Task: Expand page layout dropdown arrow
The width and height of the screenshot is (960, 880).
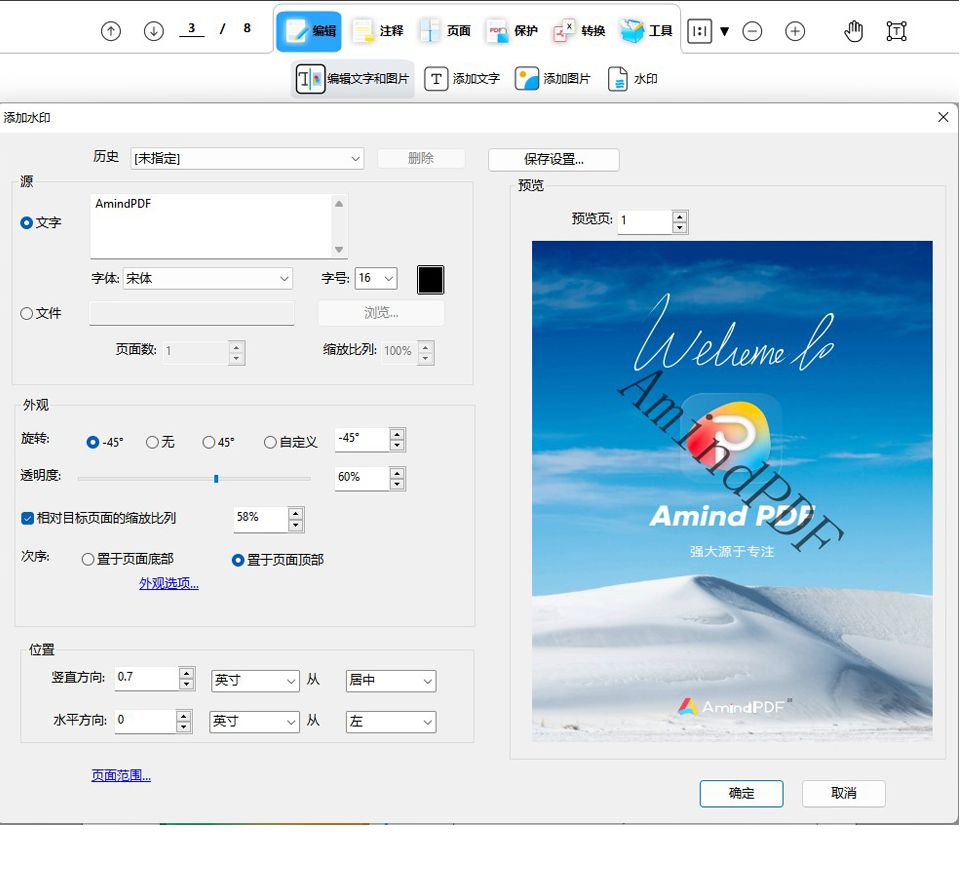Action: point(724,31)
